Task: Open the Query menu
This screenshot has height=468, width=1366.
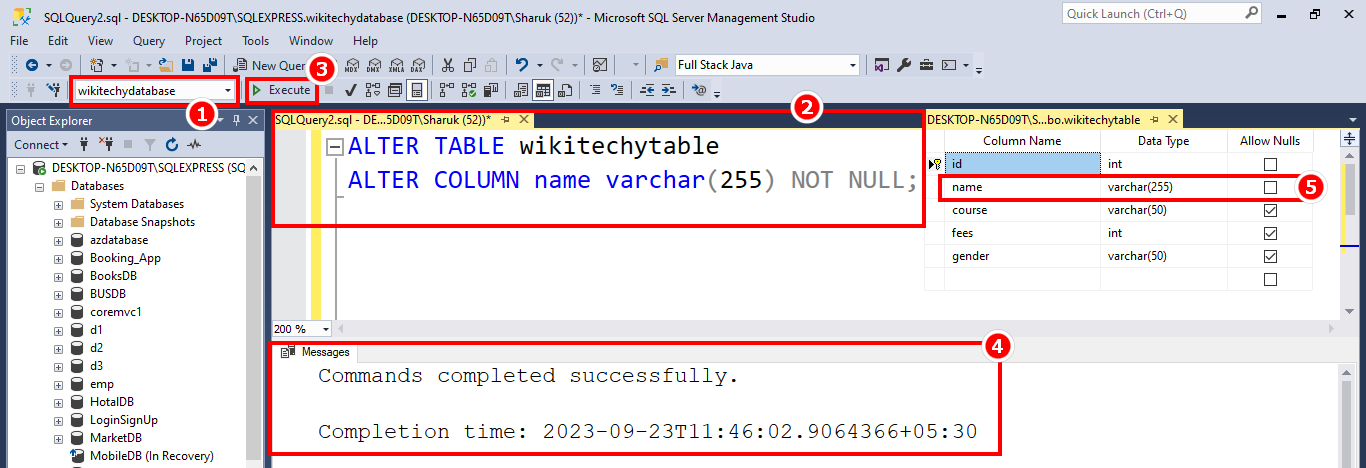Action: 149,41
